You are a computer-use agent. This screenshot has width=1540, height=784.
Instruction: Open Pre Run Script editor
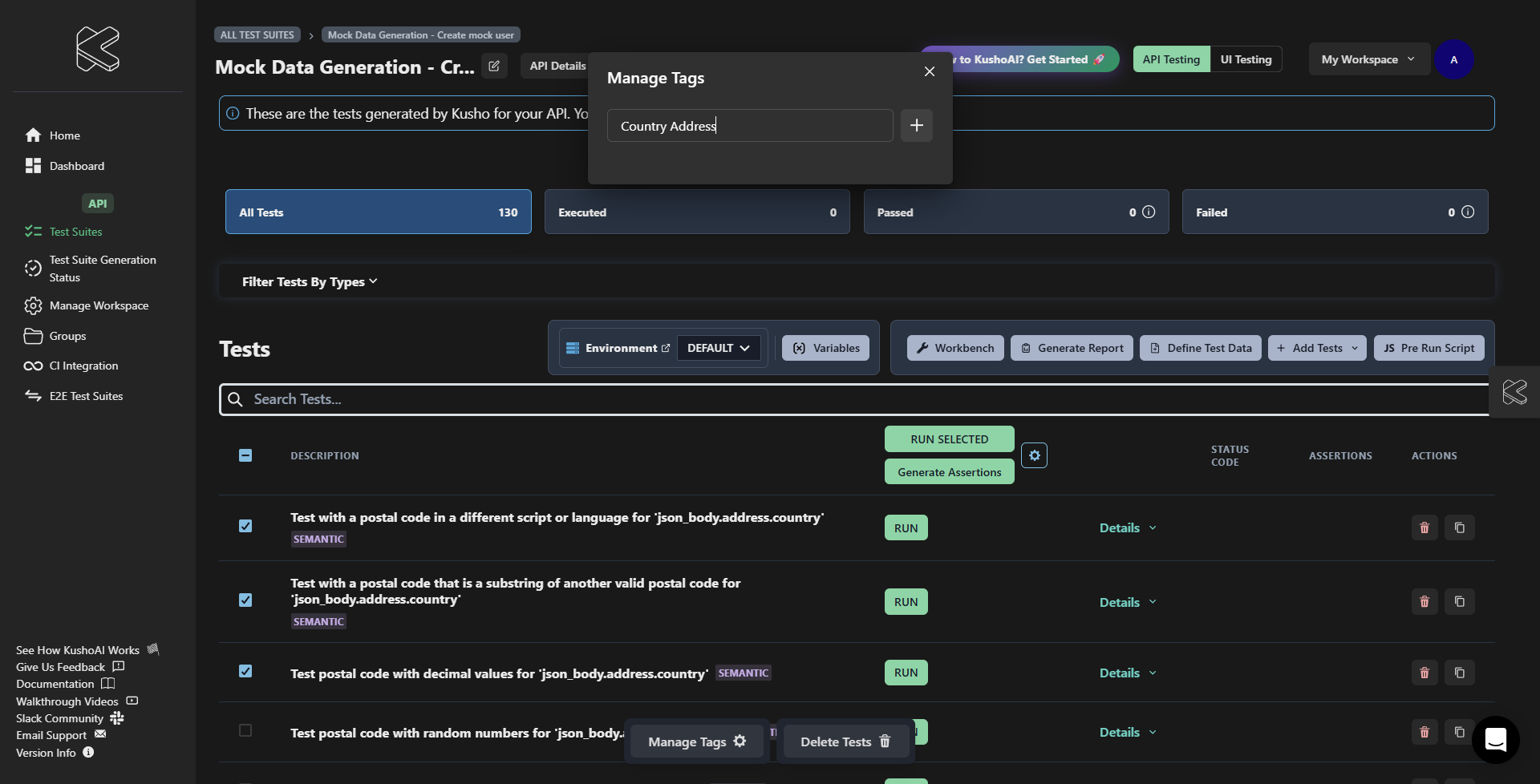(x=1429, y=348)
